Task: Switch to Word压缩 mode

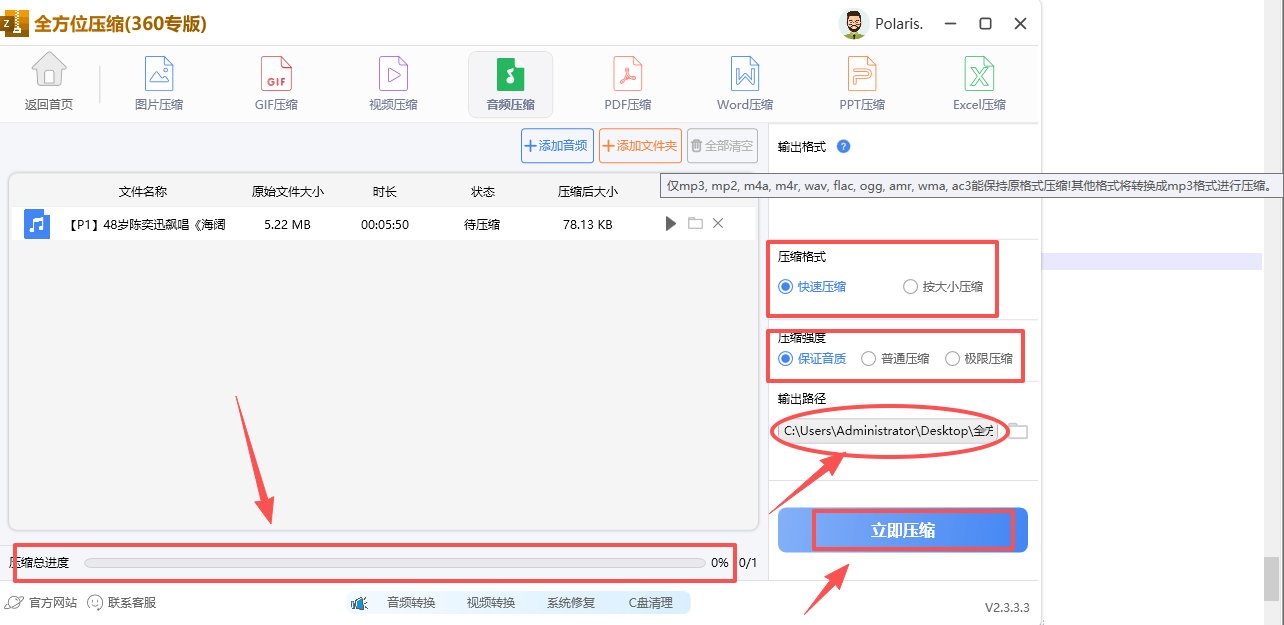Action: pos(744,83)
